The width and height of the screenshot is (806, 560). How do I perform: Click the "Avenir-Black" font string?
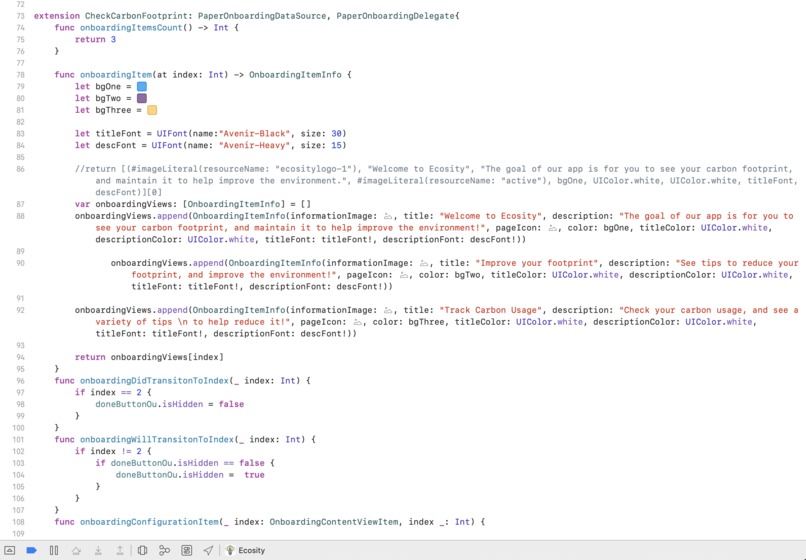click(254, 134)
